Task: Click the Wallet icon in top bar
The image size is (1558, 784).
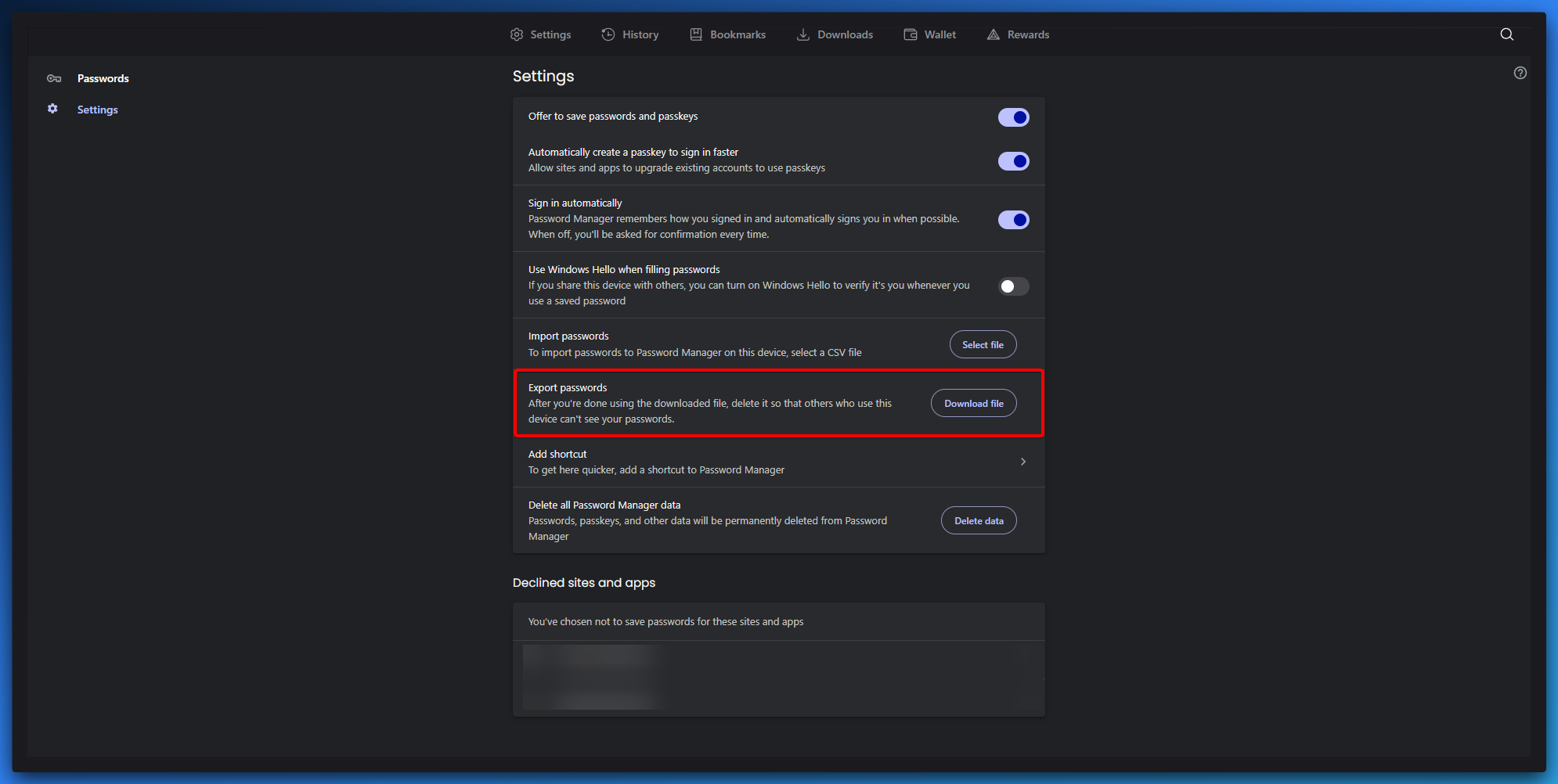Action: tap(911, 34)
